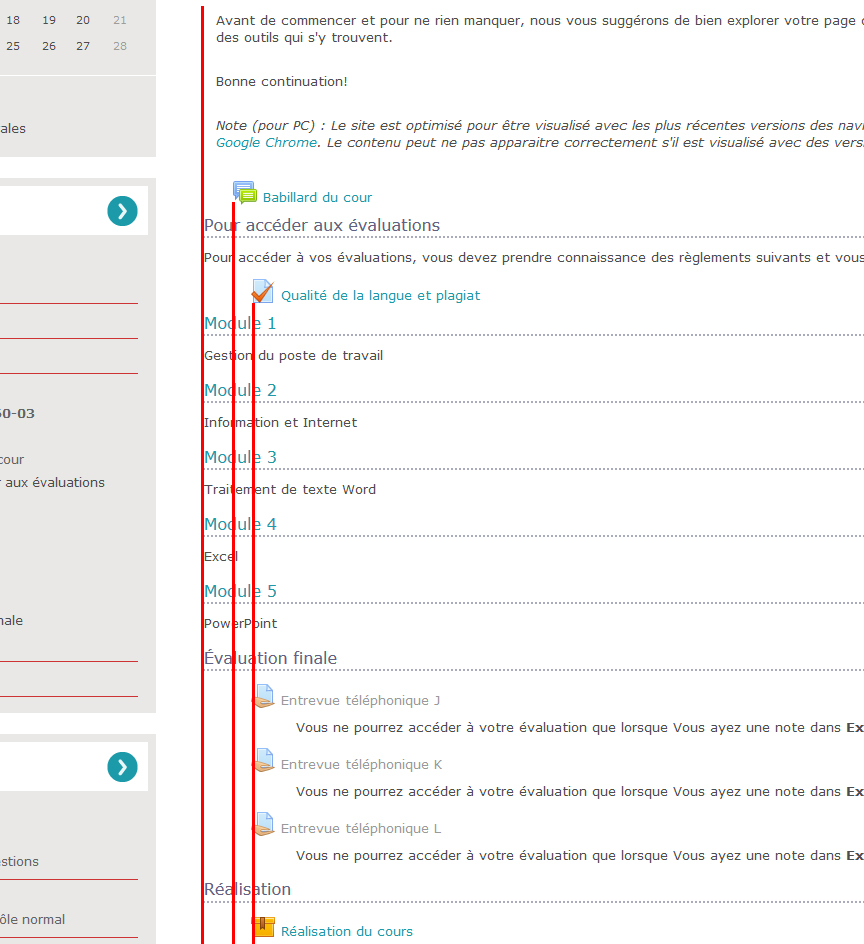Click the forum icon beside Babillard du cour

click(245, 193)
